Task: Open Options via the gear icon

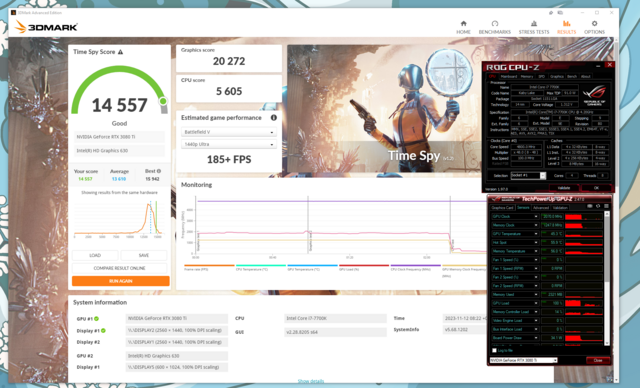Action: click(x=594, y=24)
